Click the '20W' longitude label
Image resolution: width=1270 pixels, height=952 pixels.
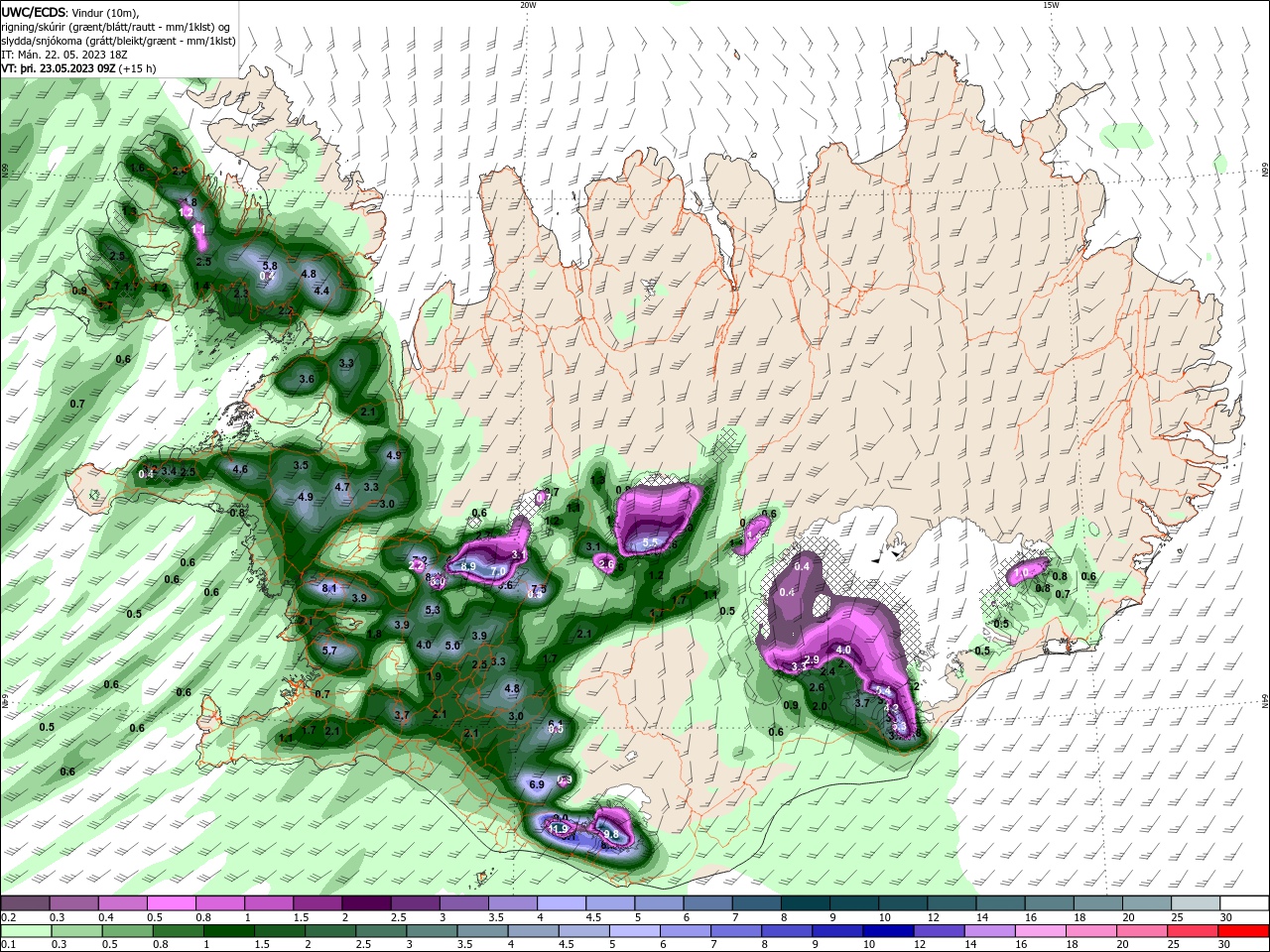528,5
